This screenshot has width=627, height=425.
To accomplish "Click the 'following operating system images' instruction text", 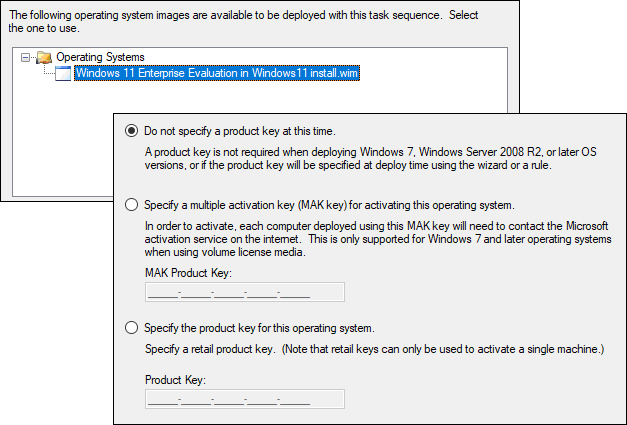I will 243,22.
